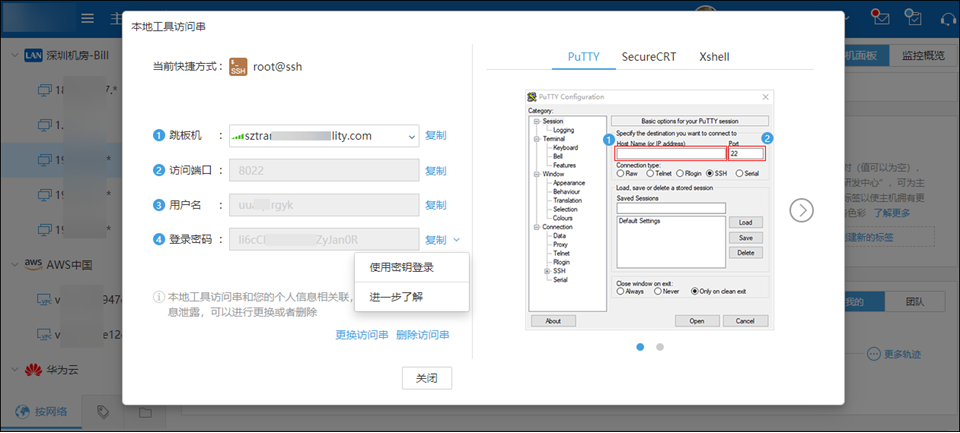Click the 登录密码 input field
Image resolution: width=960 pixels, height=433 pixels.
[x=324, y=240]
